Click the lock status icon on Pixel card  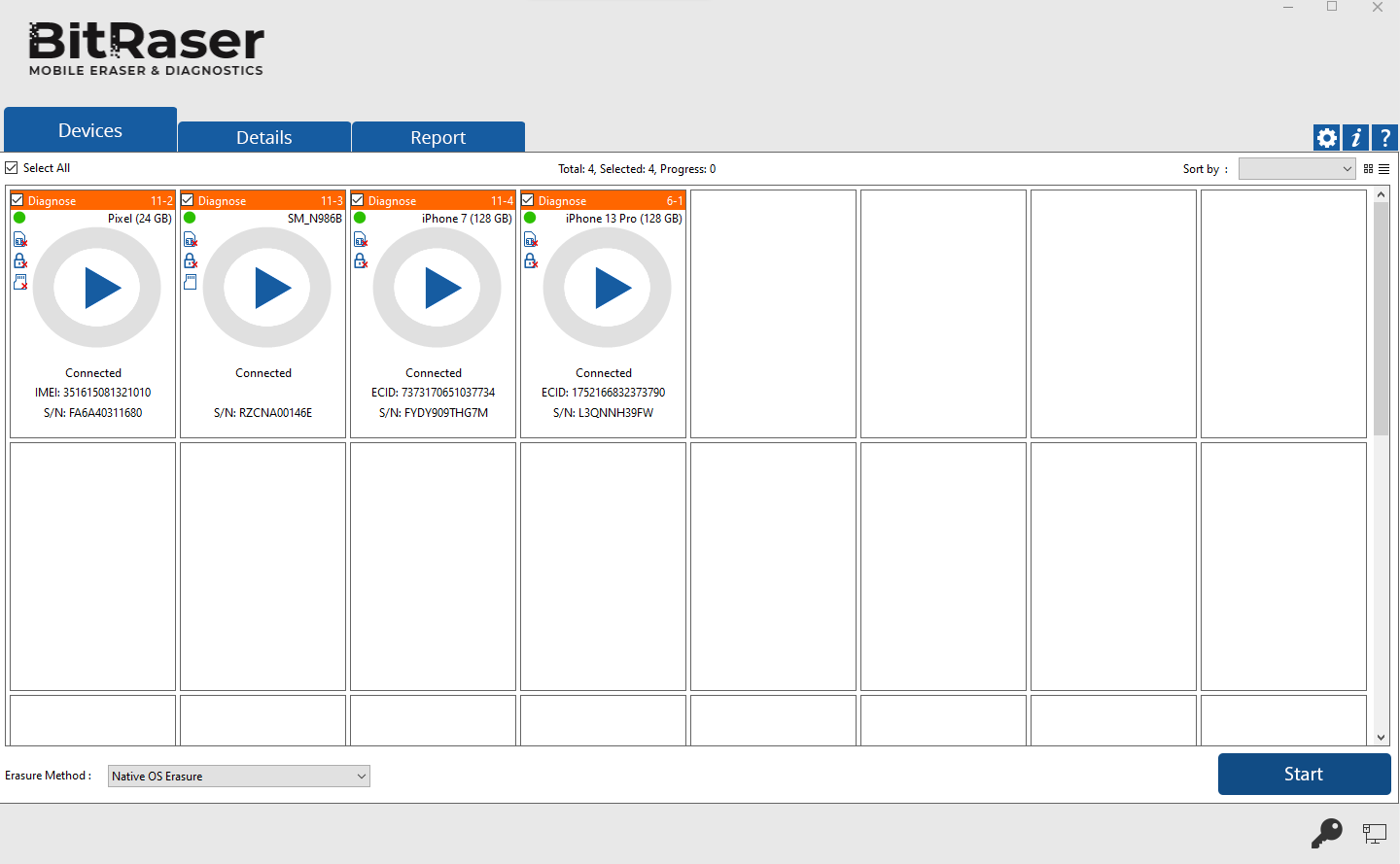[20, 260]
